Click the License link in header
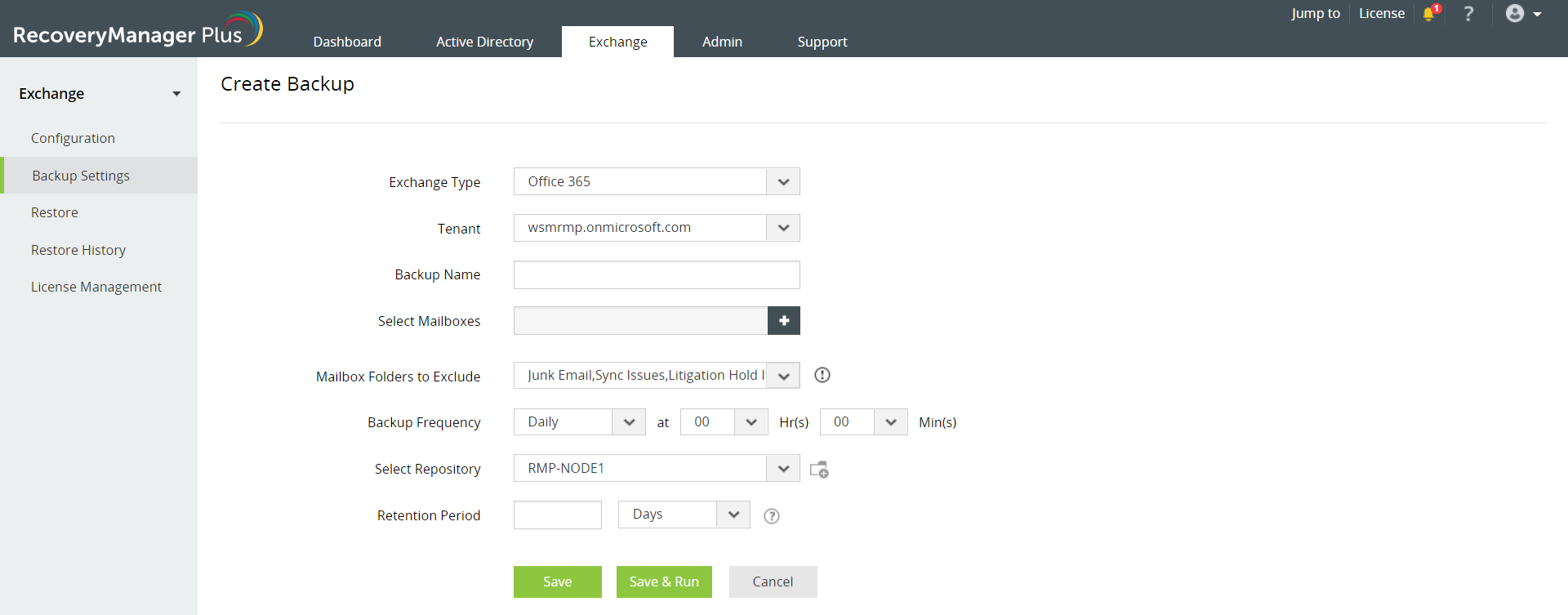The image size is (1568, 615). point(1382,13)
